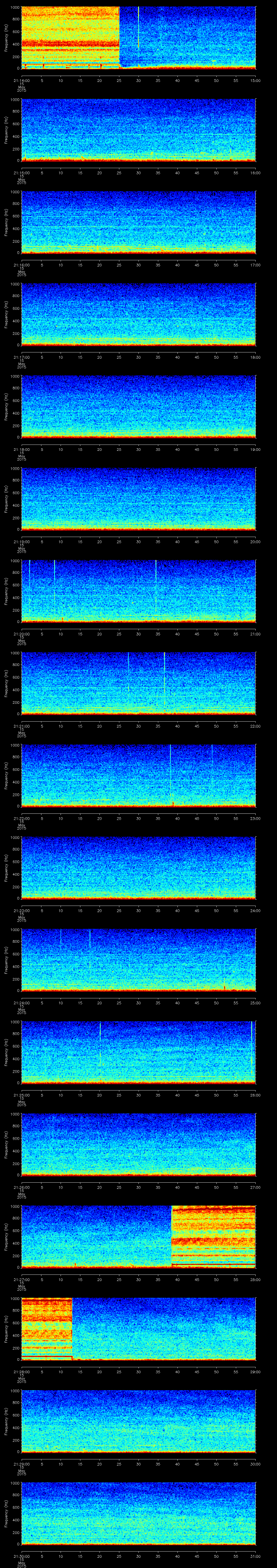277x1568 pixels.
Task: Click the 21:14:00 start time label
Action: tap(21, 80)
